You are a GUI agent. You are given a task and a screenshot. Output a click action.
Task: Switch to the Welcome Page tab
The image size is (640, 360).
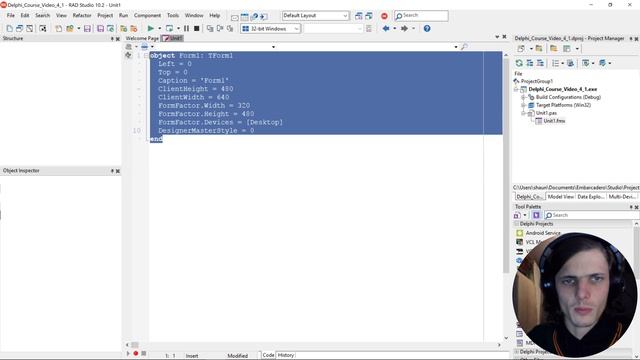click(142, 38)
